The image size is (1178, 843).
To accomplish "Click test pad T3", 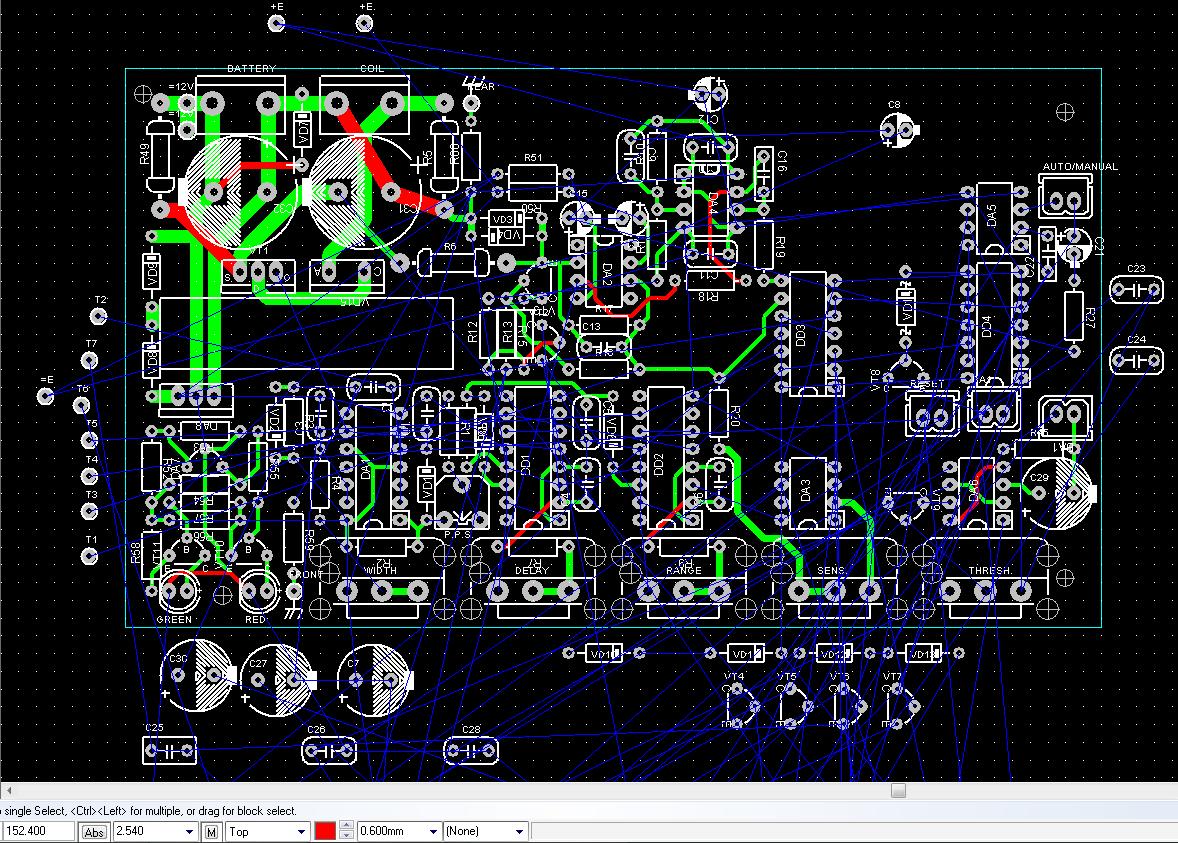I will tap(89, 512).
